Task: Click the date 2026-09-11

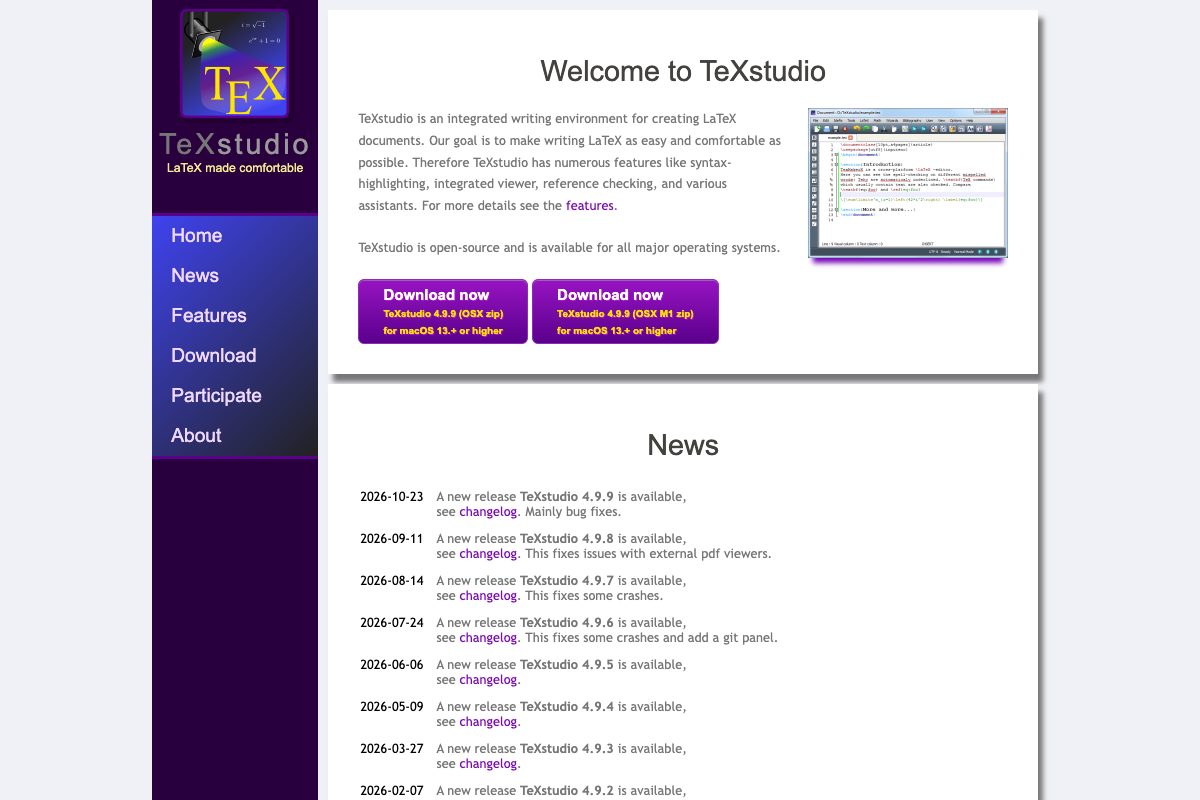Action: [392, 539]
